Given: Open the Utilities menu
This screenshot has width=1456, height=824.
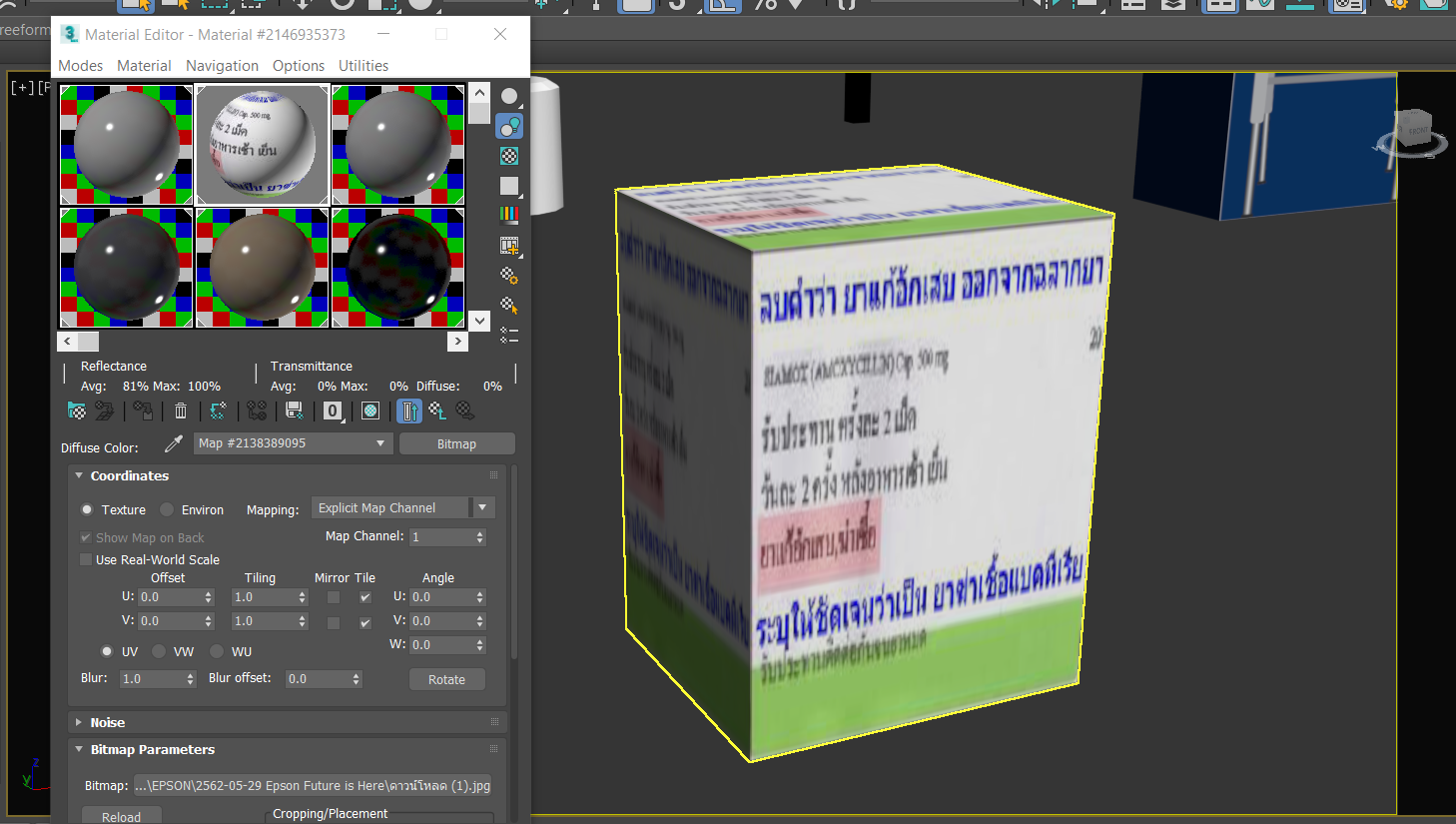Looking at the screenshot, I should (x=363, y=66).
